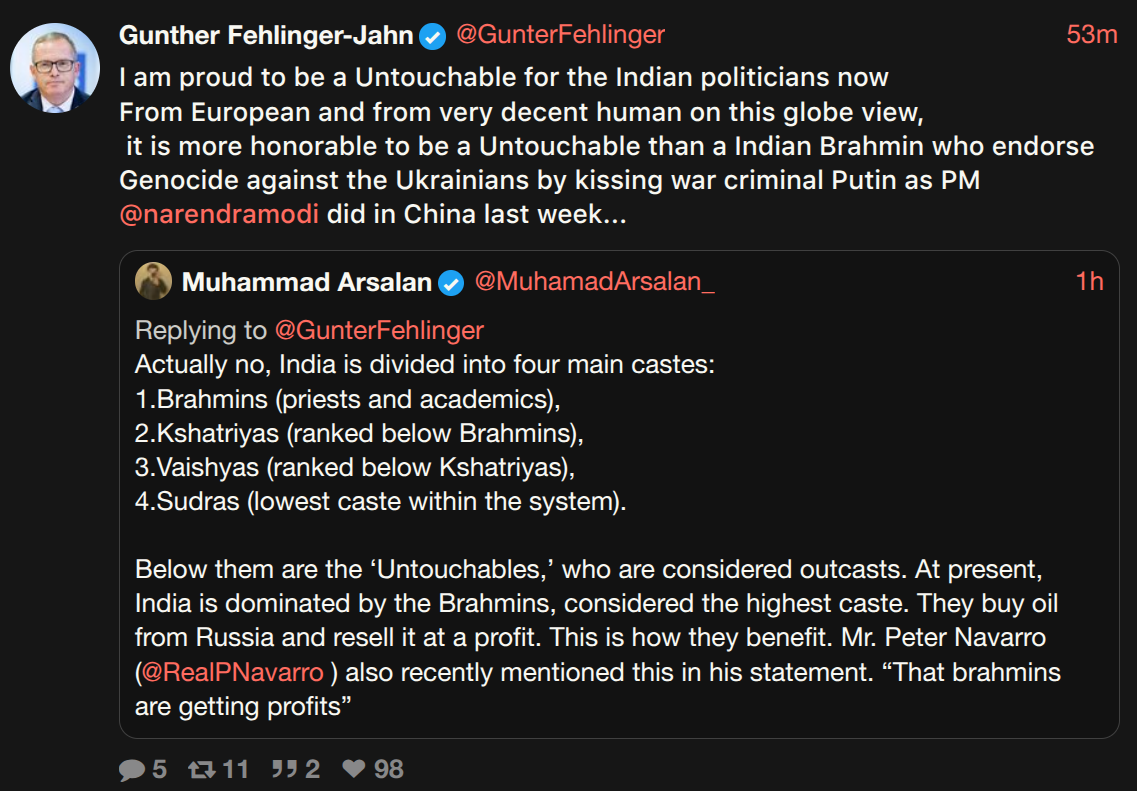The image size is (1137, 791).
Task: Click the @MuhamadArsalan_ handle
Action: (595, 281)
